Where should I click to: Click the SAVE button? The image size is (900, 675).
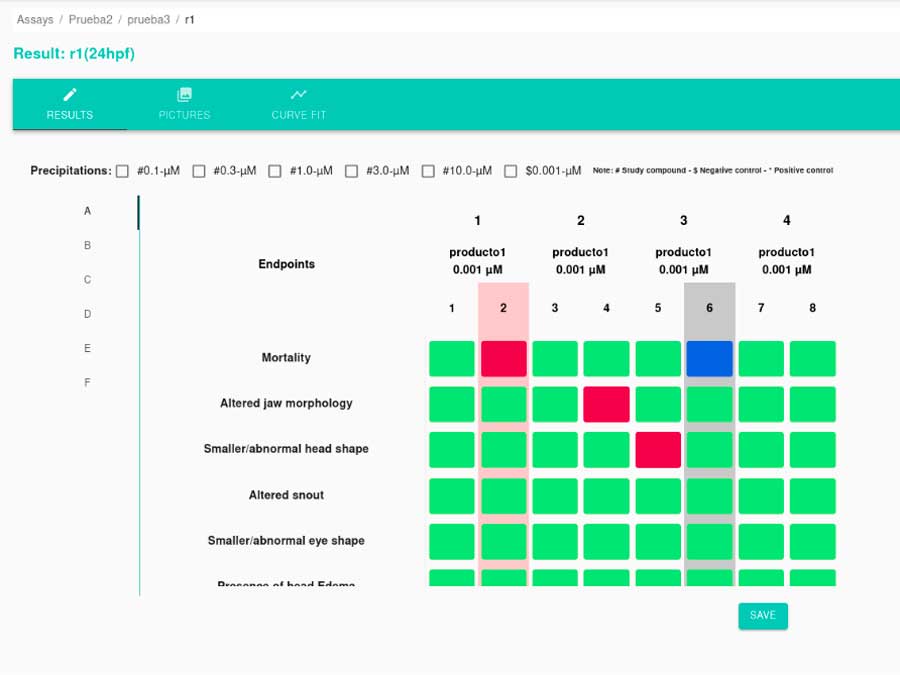(x=763, y=616)
